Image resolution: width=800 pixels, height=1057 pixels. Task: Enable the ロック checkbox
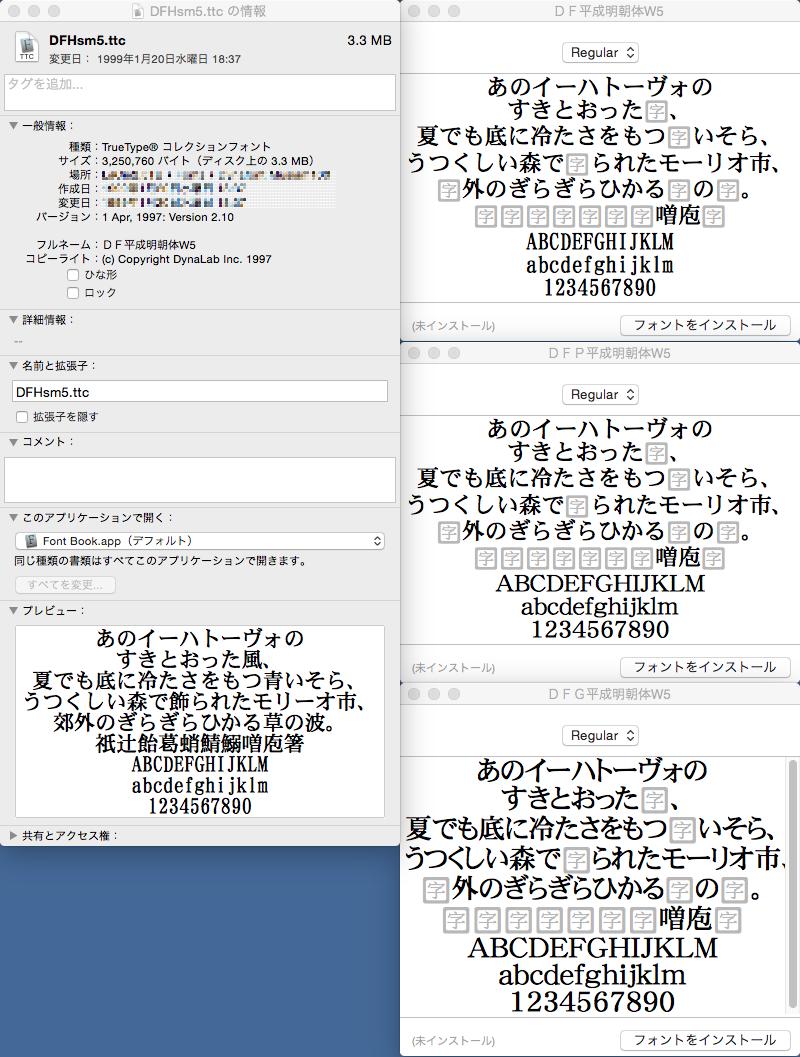click(x=73, y=293)
